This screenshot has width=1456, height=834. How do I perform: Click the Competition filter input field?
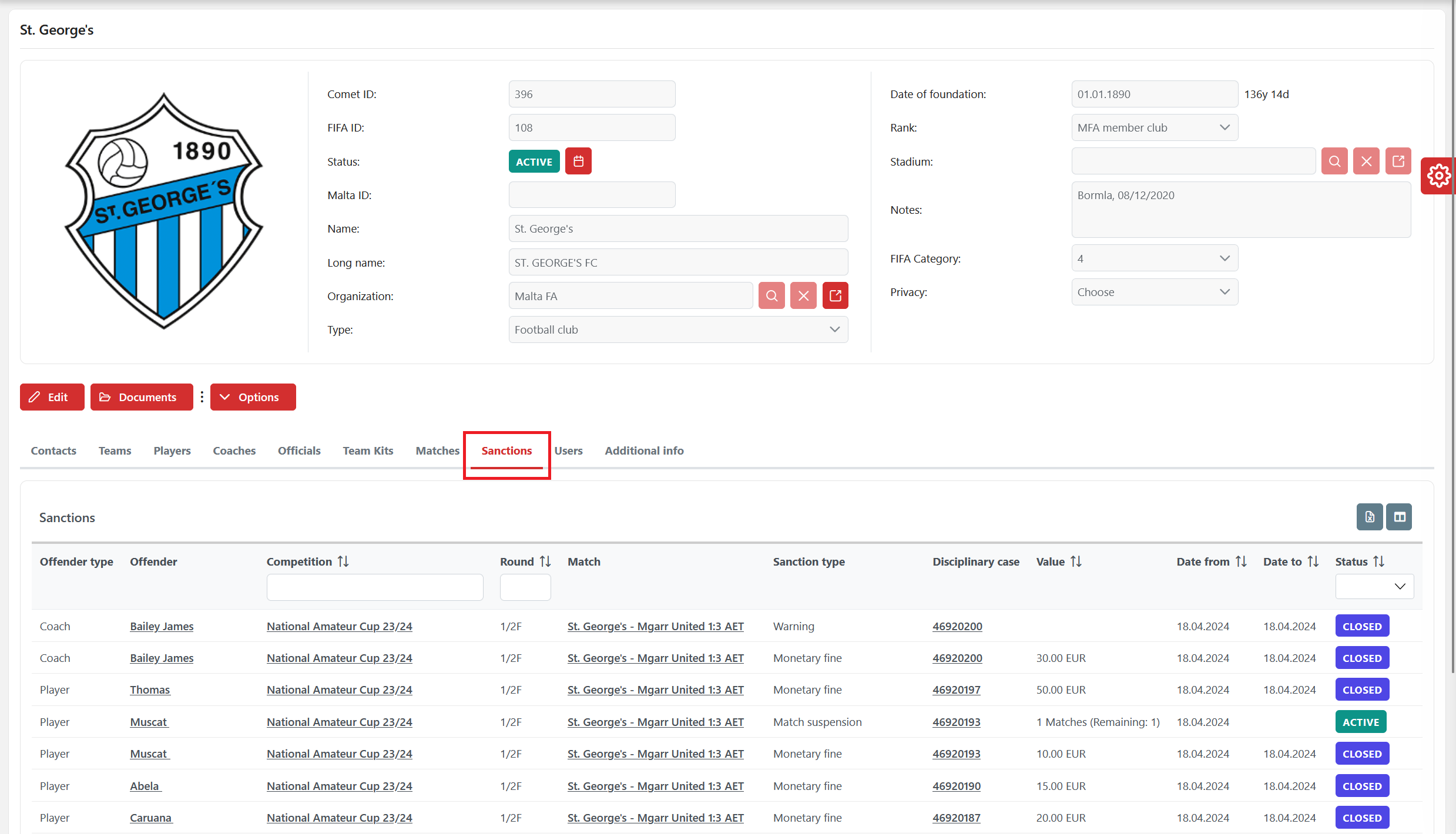point(374,587)
